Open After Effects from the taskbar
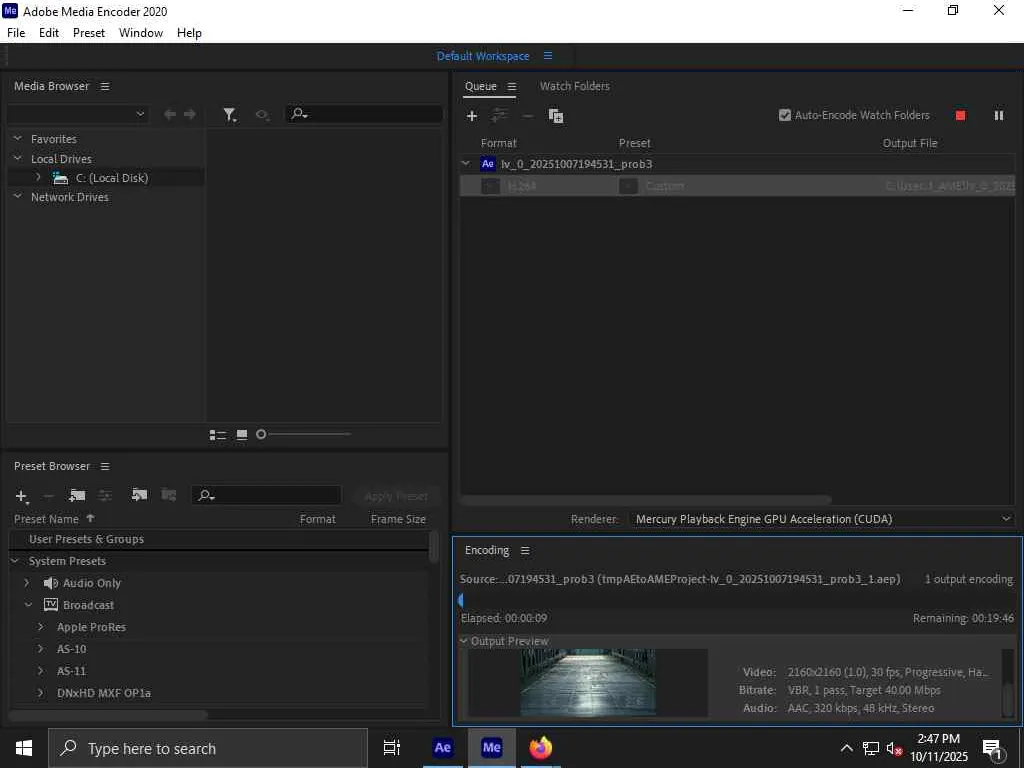1024x768 pixels. [x=442, y=748]
